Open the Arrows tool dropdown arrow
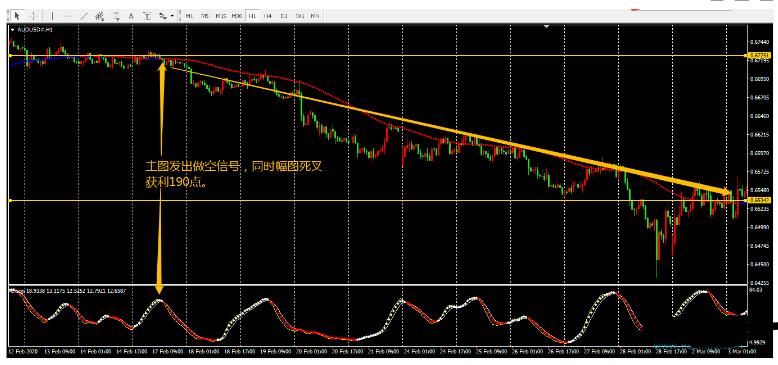Screen dimensions: 778x365 tap(172, 16)
